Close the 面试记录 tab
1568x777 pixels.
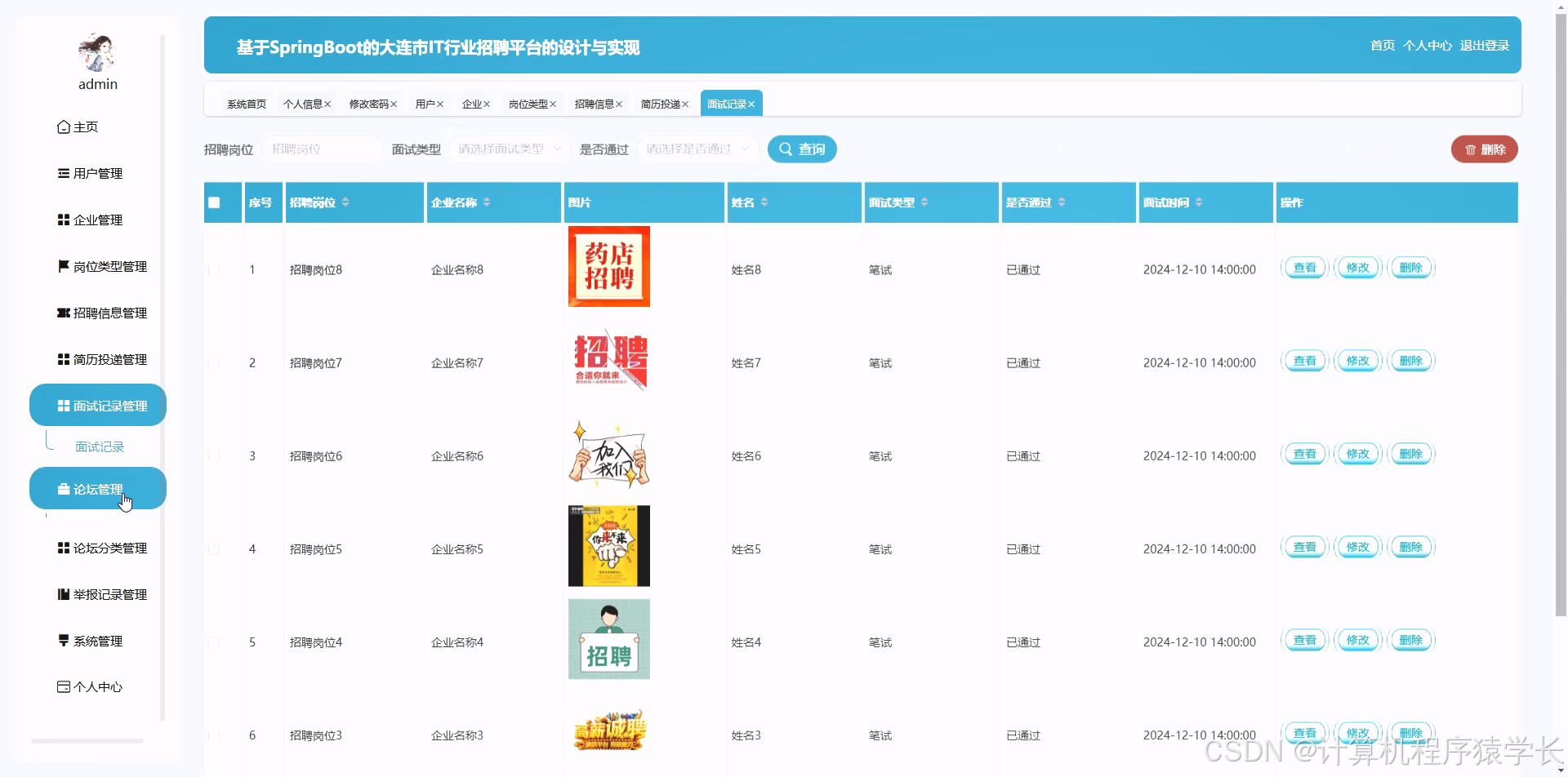[752, 103]
